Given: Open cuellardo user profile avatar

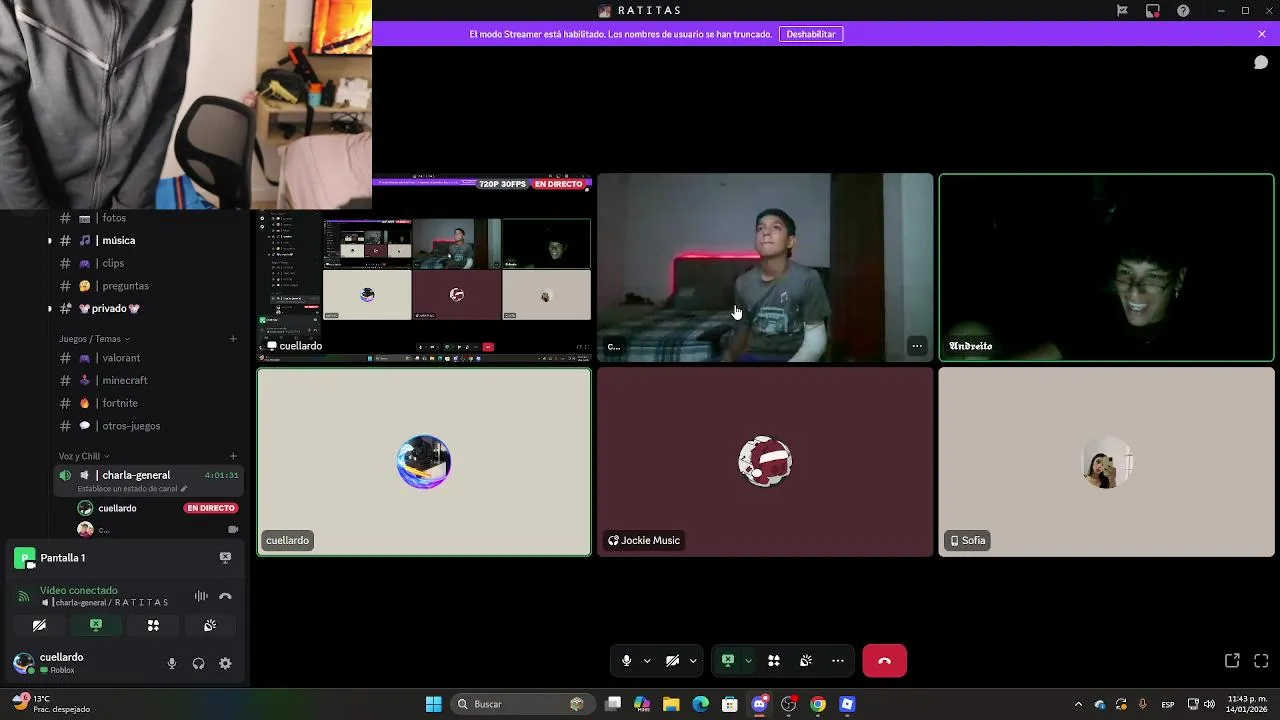Looking at the screenshot, I should [x=23, y=663].
